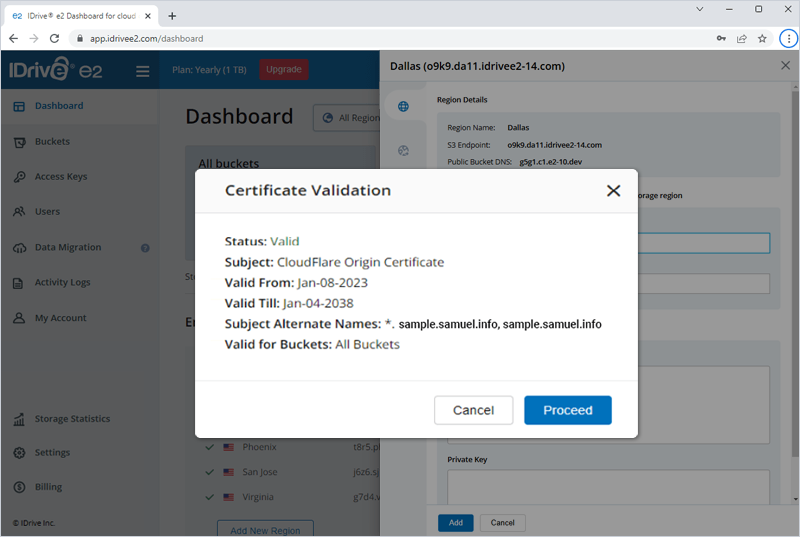Click the Settings gear icon
The height and width of the screenshot is (537, 800).
19,453
